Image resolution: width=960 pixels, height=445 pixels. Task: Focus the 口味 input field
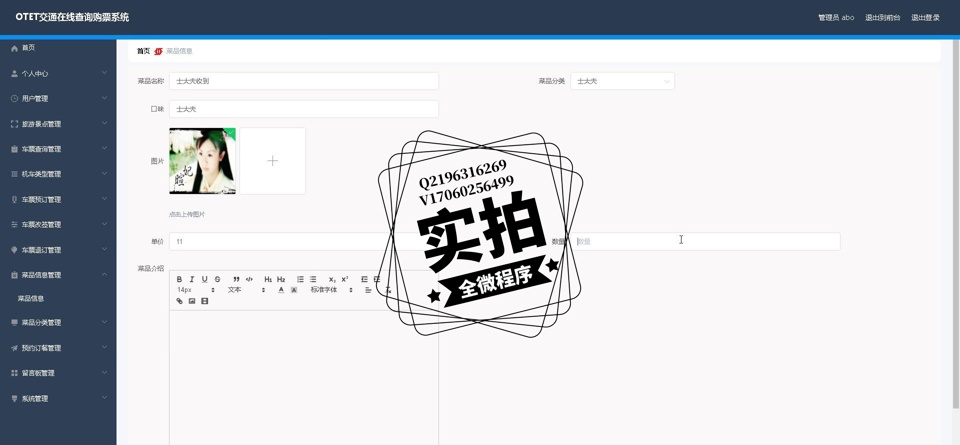click(304, 109)
